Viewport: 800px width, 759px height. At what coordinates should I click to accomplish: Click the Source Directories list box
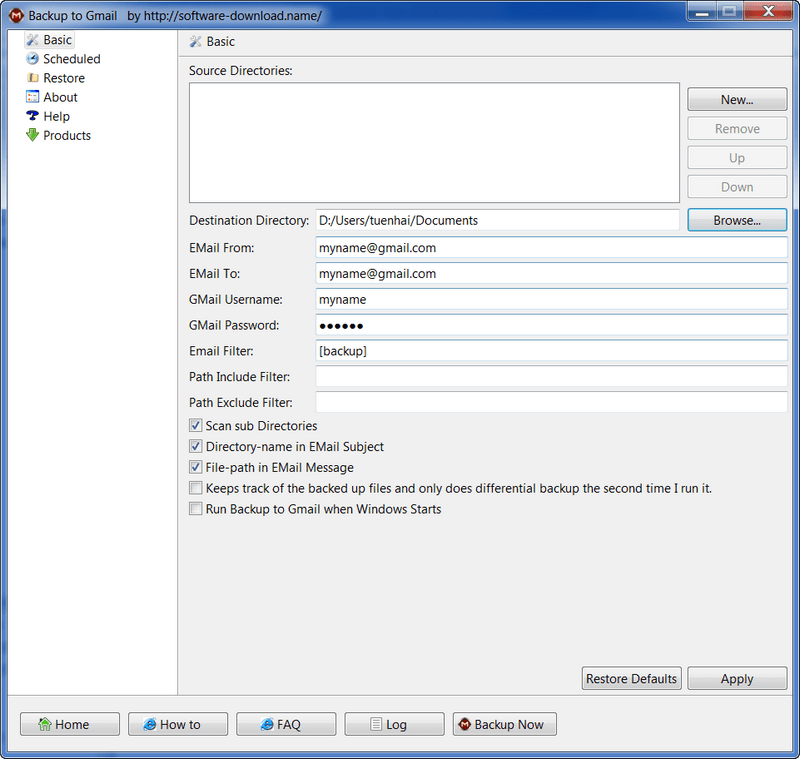pyautogui.click(x=434, y=143)
